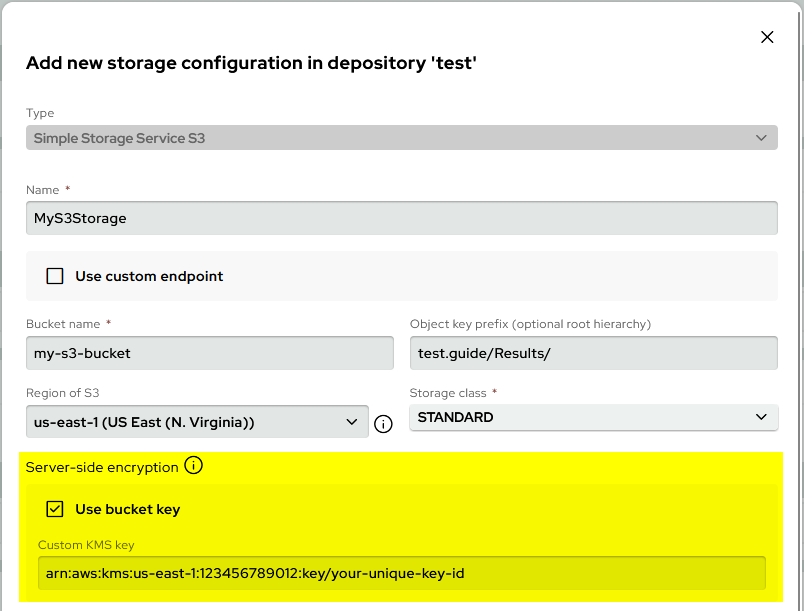This screenshot has height=611, width=804.
Task: Uncheck the Use bucket key checkbox
Action: pos(55,509)
